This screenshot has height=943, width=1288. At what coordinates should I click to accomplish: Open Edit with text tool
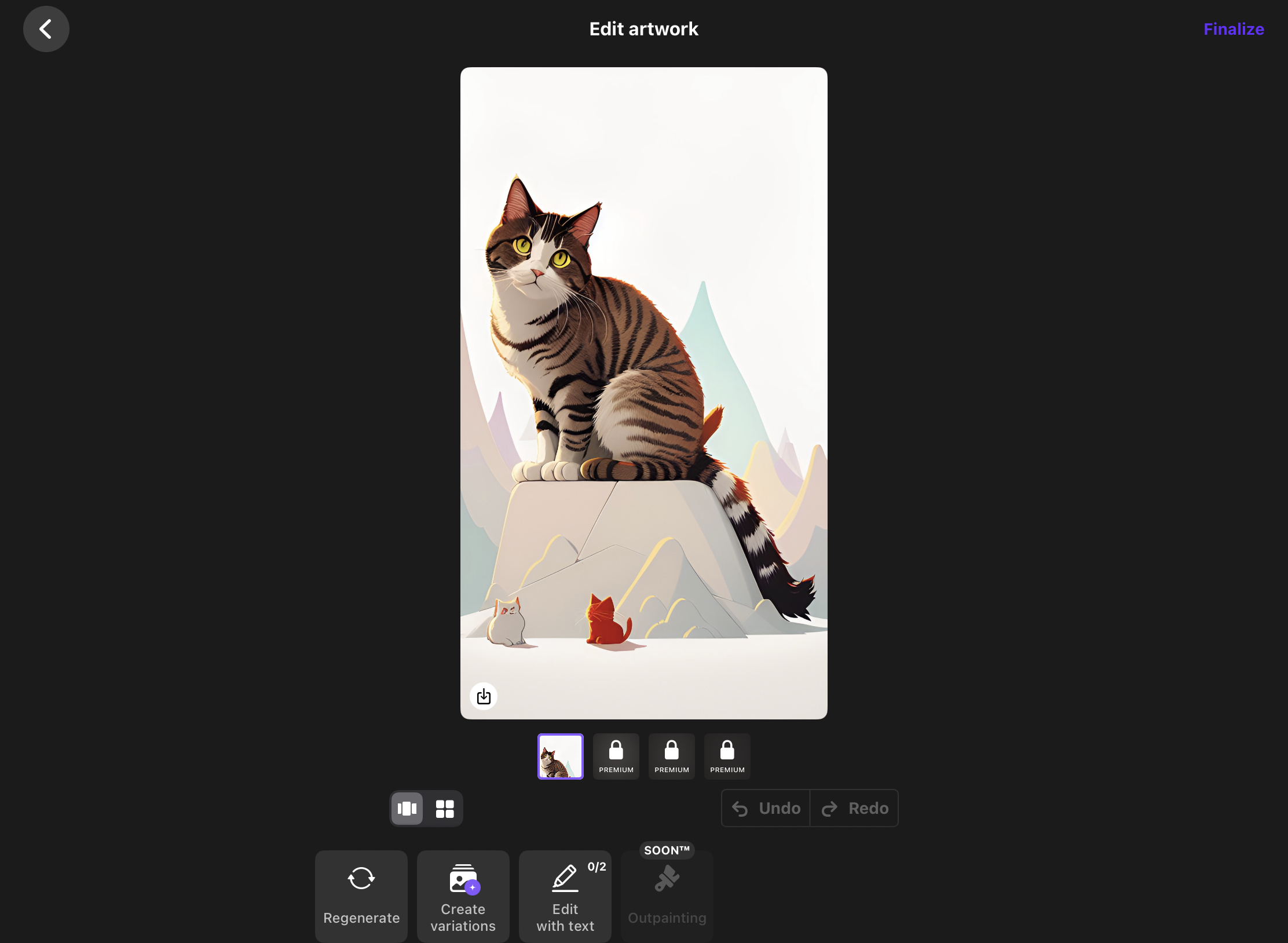click(565, 897)
